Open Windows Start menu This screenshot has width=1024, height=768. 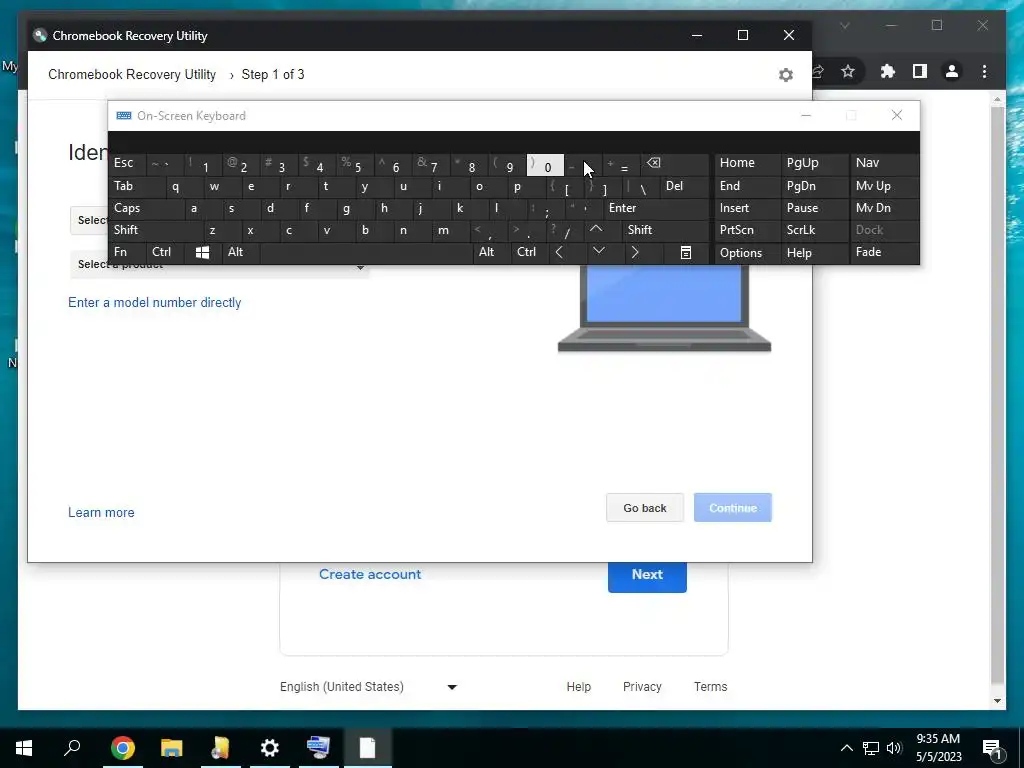point(24,748)
